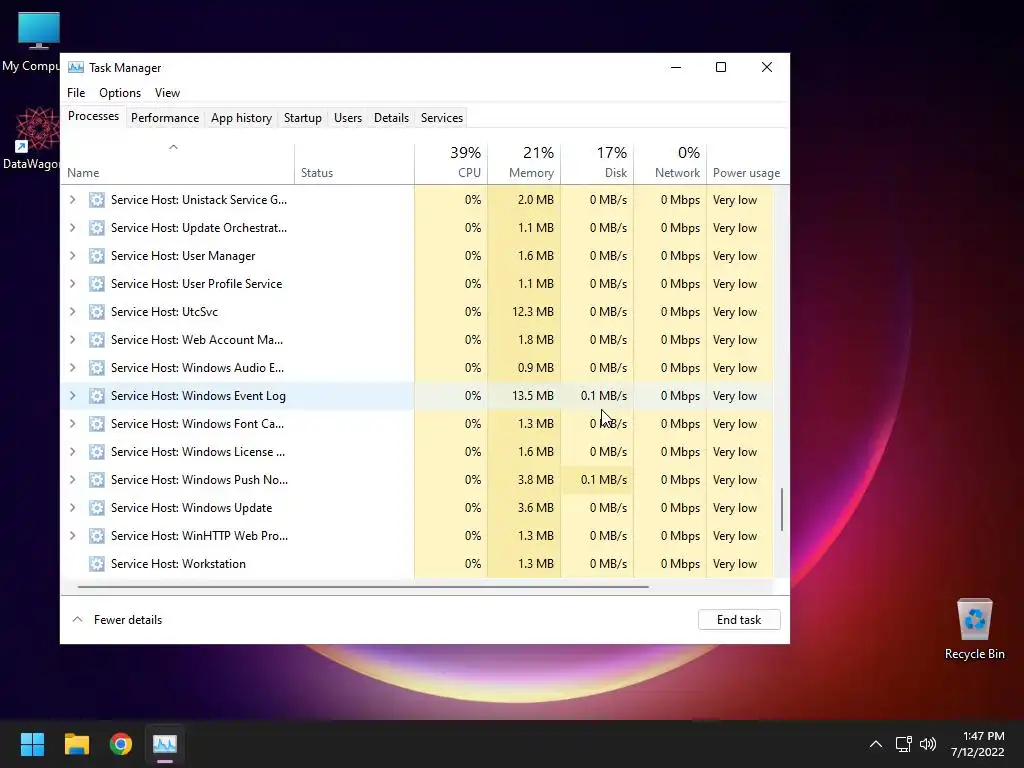Sort processes by Memory column
The image size is (1024, 768).
point(524,163)
